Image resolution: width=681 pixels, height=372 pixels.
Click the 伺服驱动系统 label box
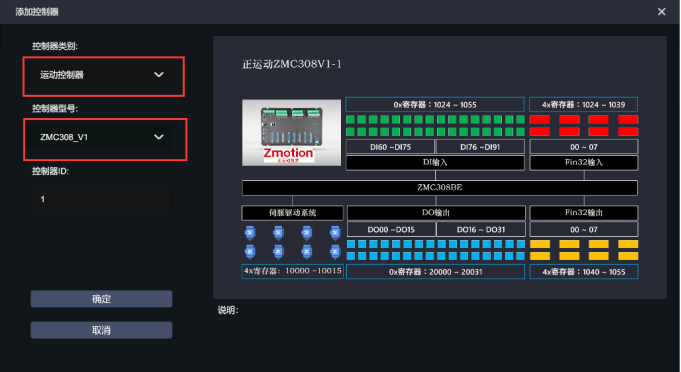point(292,213)
